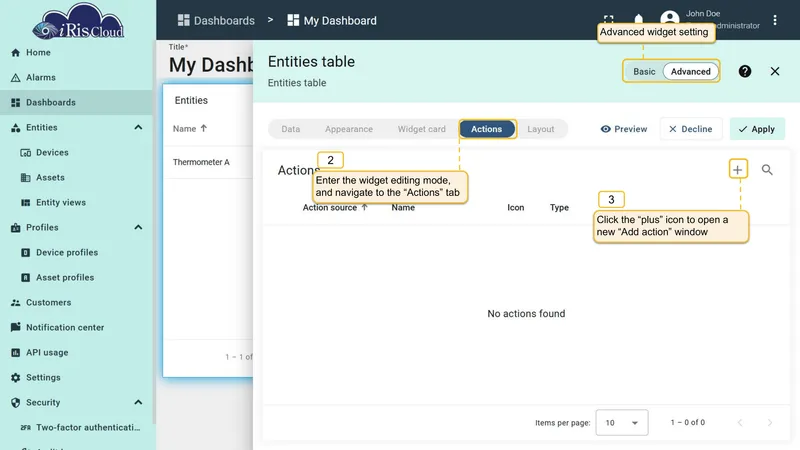
Task: Click the fullscreen icon in header
Action: point(608,19)
